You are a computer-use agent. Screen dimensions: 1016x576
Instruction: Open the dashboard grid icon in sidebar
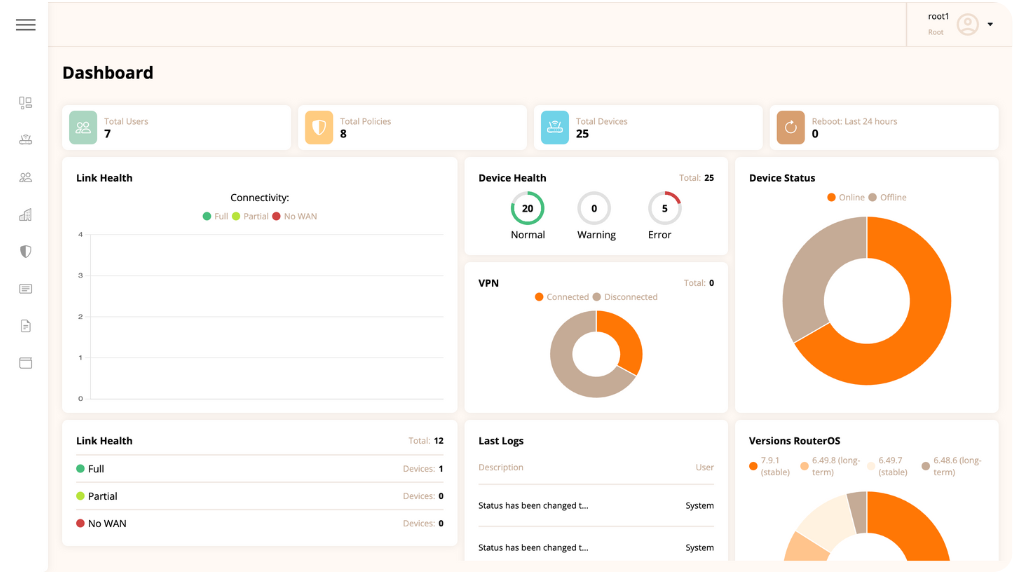[25, 102]
